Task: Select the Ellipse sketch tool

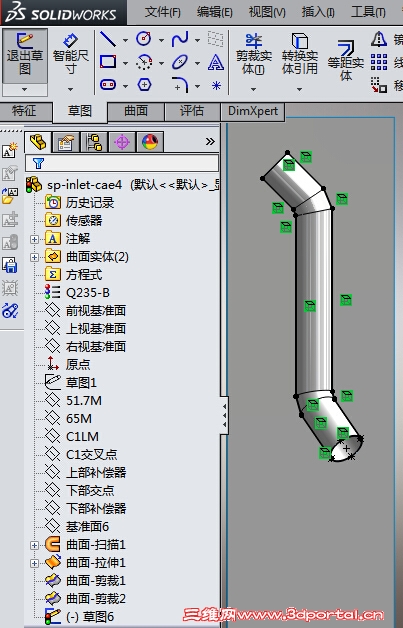Action: click(x=180, y=62)
